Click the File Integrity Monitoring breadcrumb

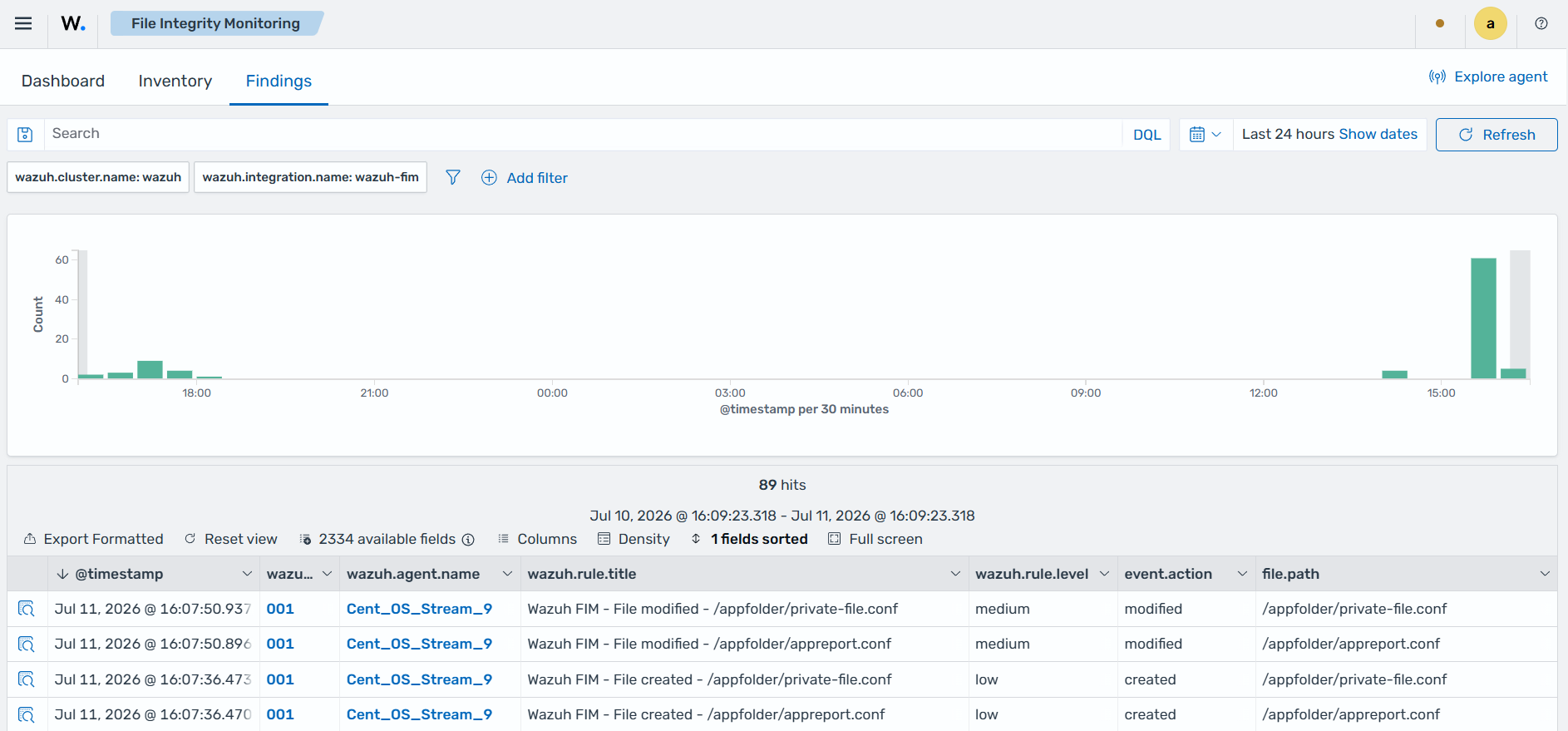pyautogui.click(x=215, y=23)
